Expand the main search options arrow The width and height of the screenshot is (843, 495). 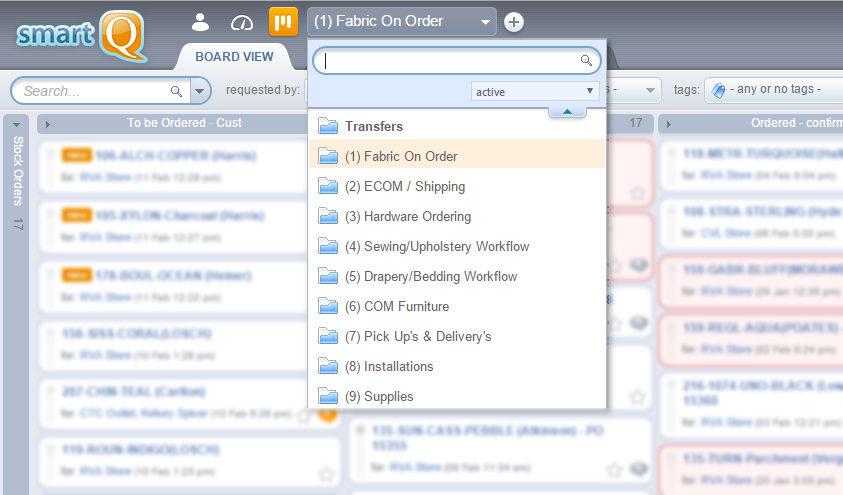tap(201, 91)
